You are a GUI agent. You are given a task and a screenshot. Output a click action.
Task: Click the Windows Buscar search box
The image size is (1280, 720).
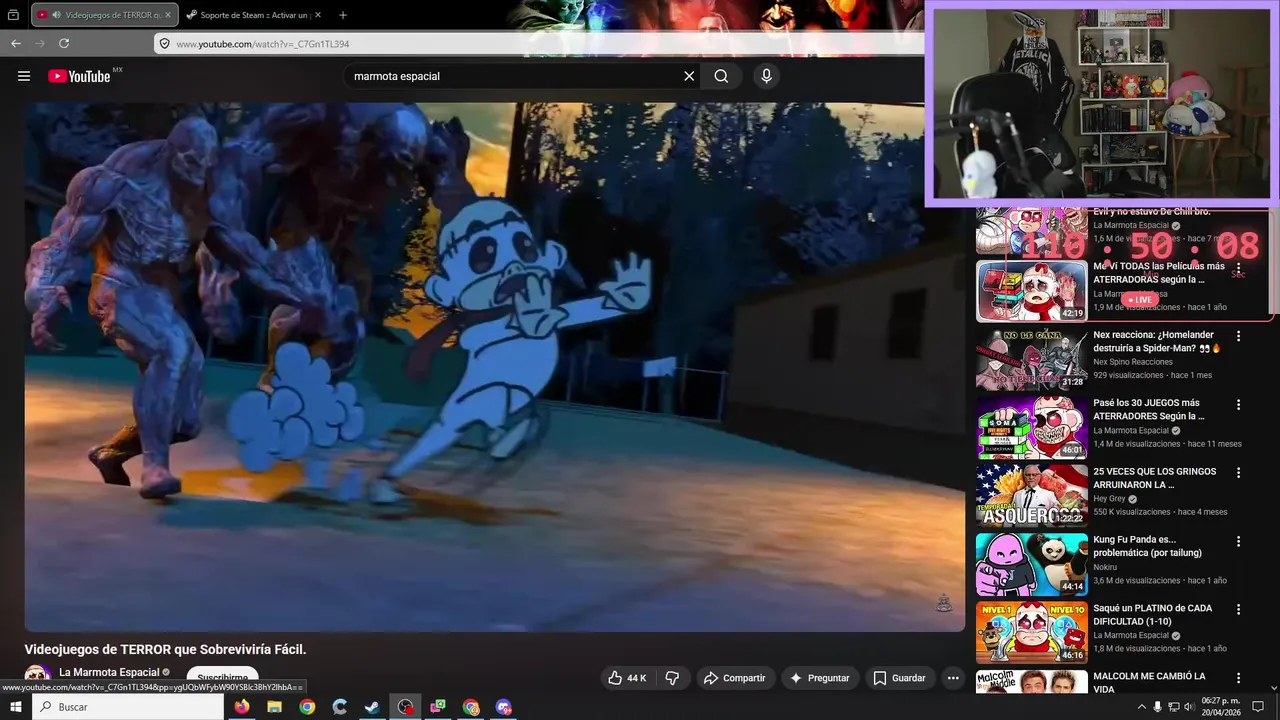point(128,707)
